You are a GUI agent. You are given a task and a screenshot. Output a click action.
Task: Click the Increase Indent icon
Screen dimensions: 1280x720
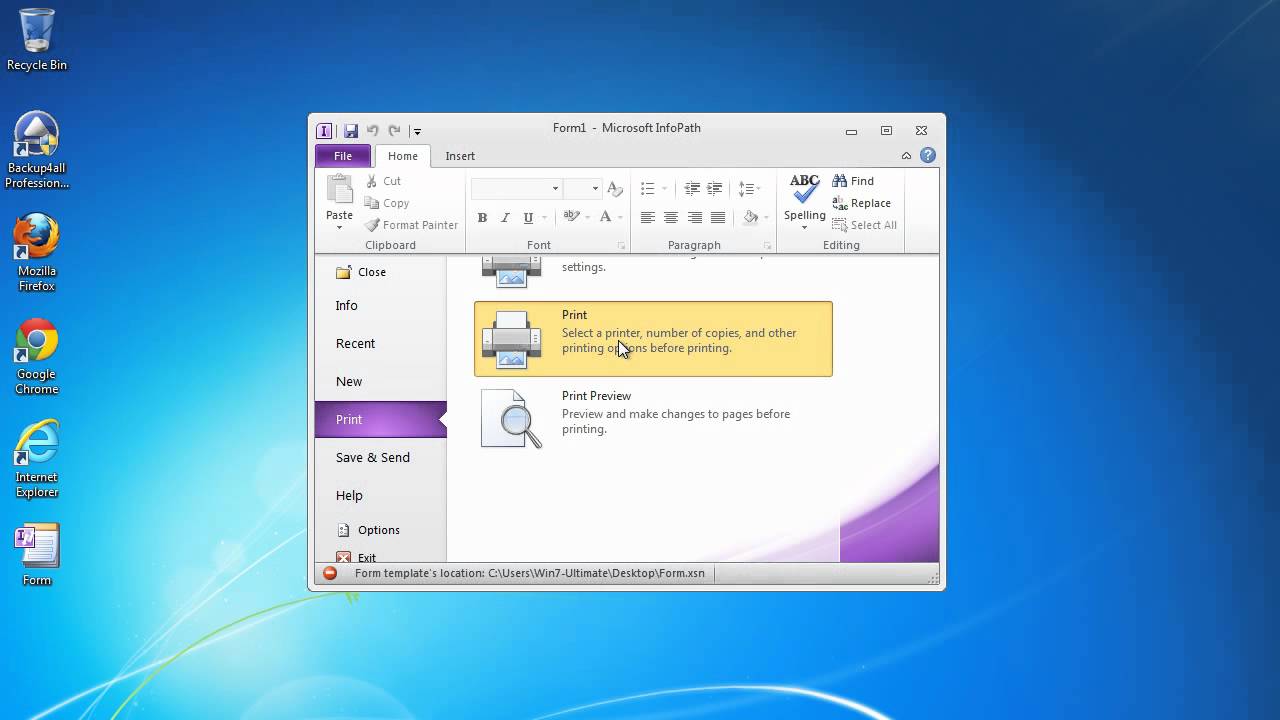point(714,188)
